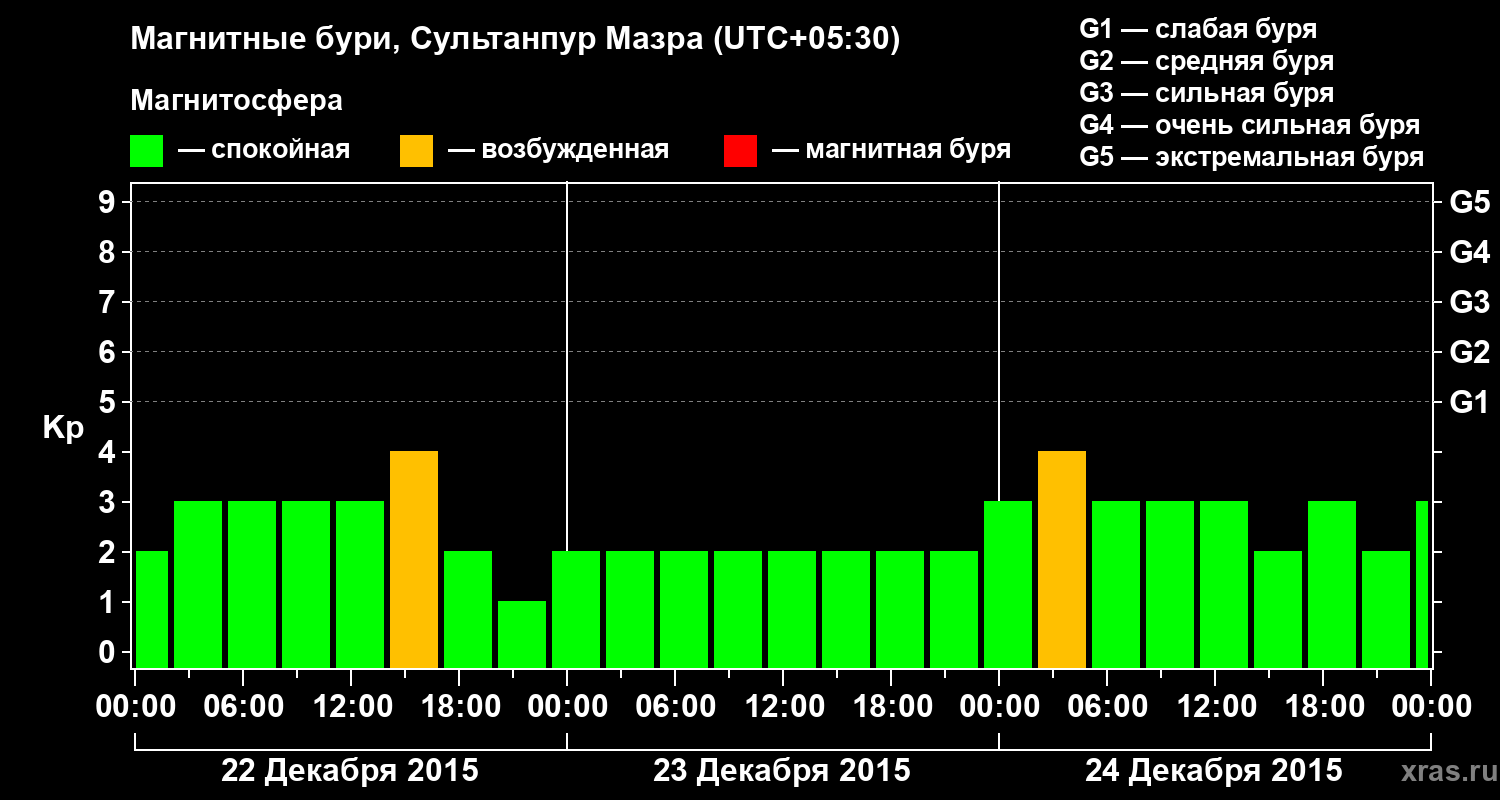
Task: Click the 'Магнитосфера' heading
Action: (x=236, y=101)
